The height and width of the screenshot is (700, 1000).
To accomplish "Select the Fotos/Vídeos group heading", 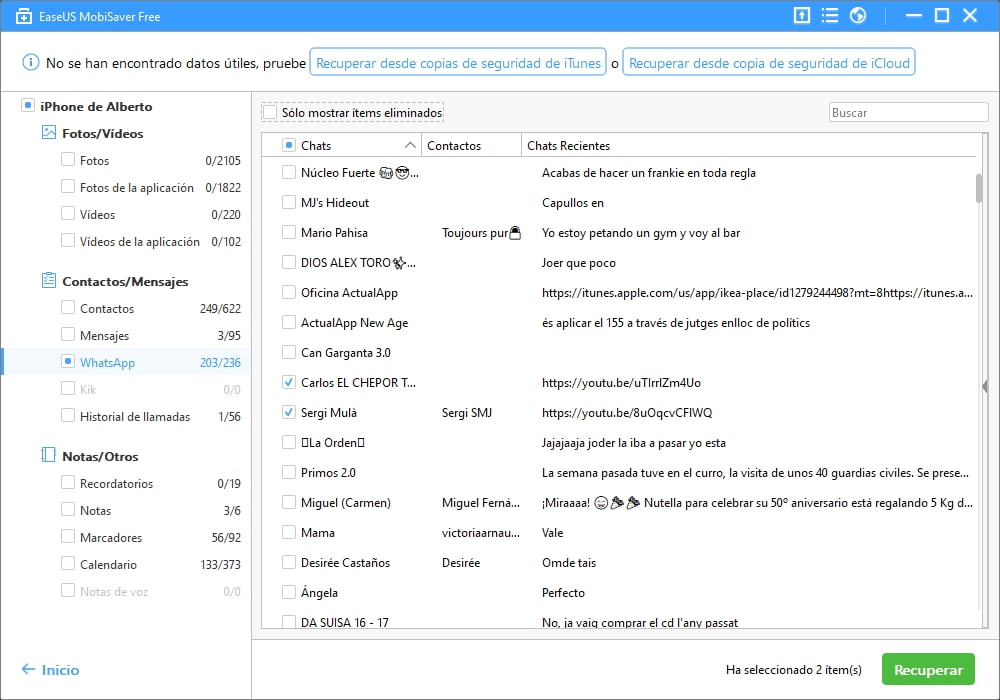I will (103, 133).
